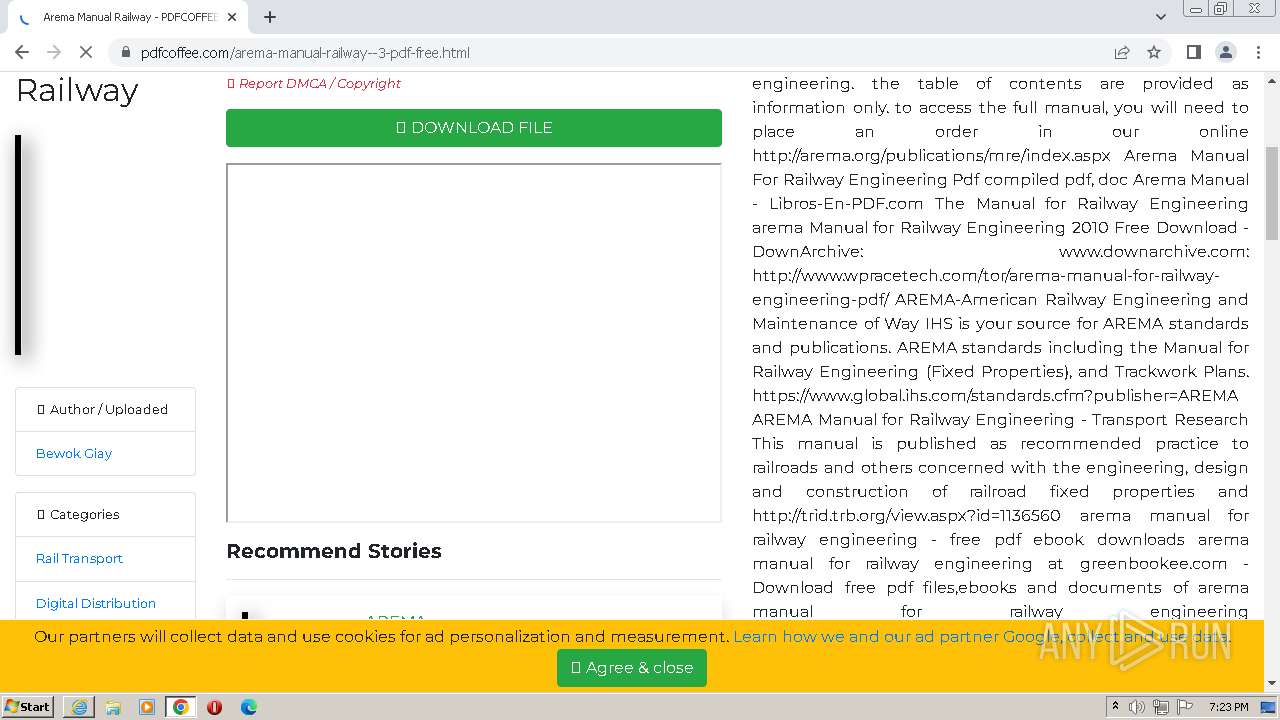Open the network tray icon
The height and width of the screenshot is (720, 1280).
point(1161,707)
